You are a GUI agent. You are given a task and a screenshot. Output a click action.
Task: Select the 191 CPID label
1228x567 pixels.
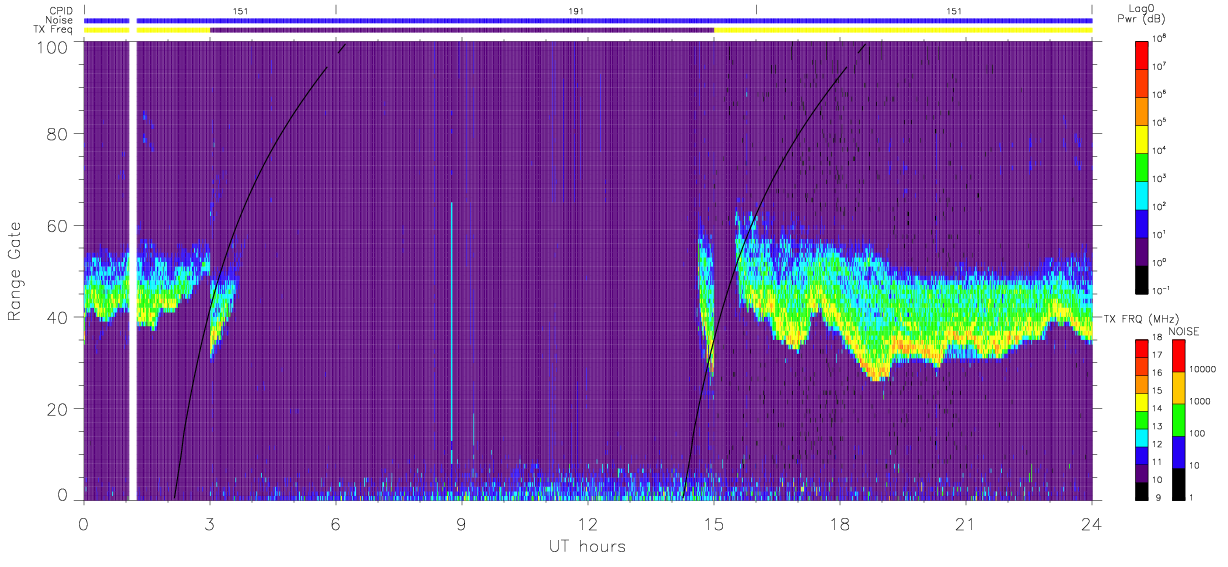(x=574, y=10)
